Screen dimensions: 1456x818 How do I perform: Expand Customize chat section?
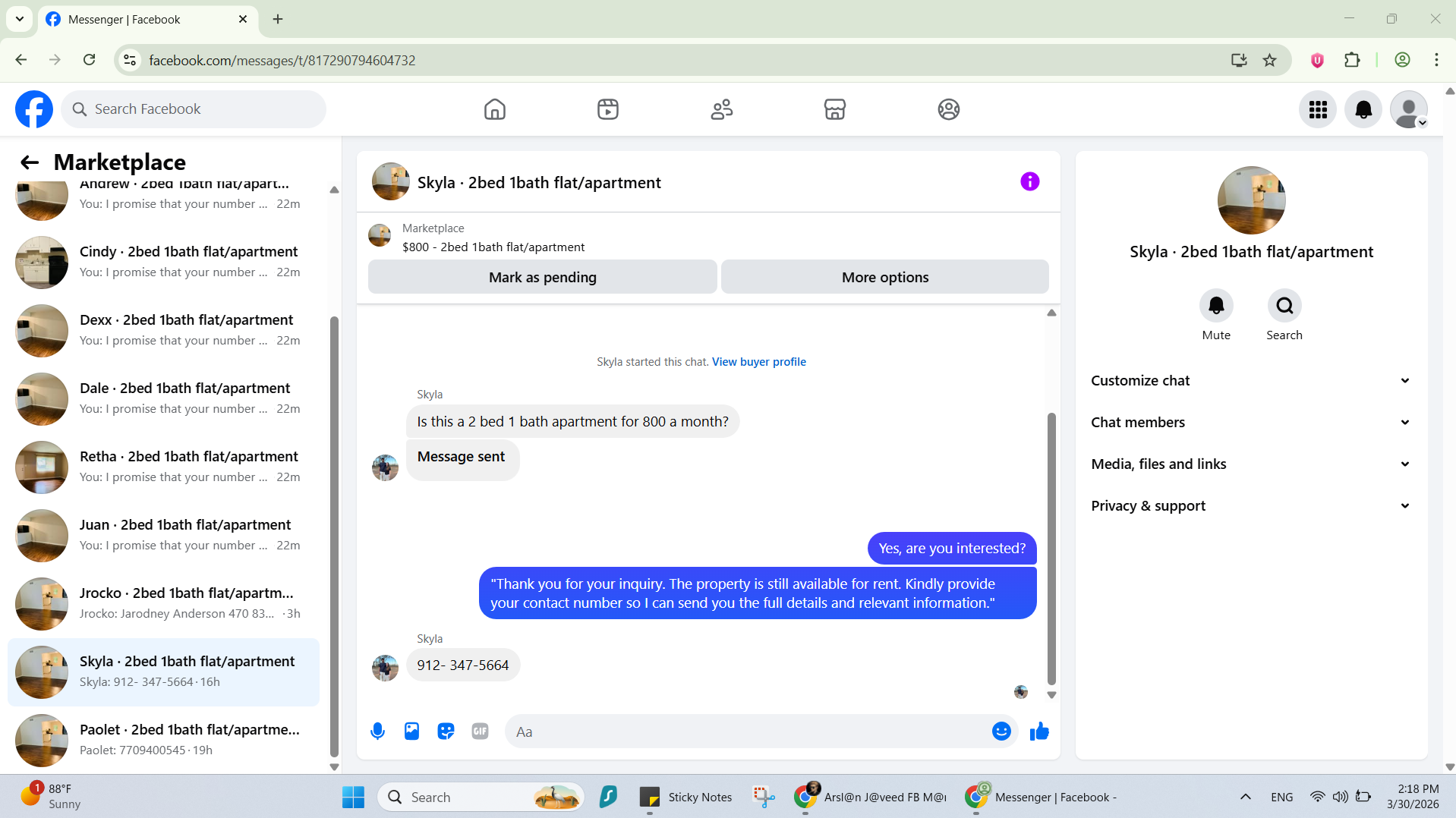[x=1251, y=381]
